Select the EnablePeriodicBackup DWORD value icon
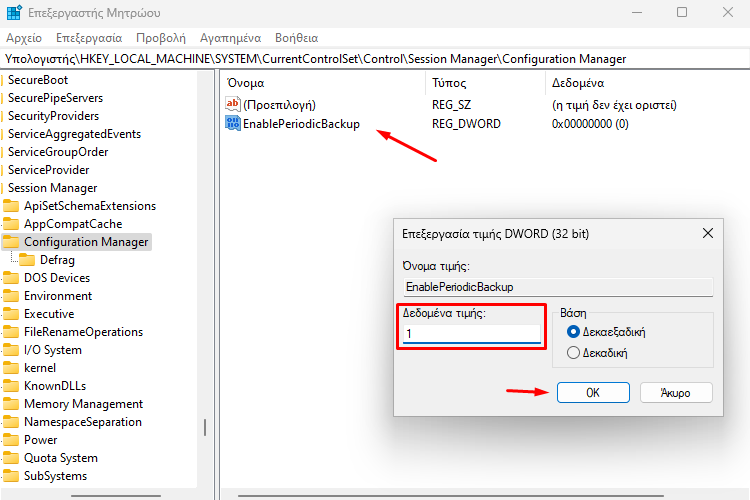This screenshot has width=750, height=500. click(x=232, y=123)
